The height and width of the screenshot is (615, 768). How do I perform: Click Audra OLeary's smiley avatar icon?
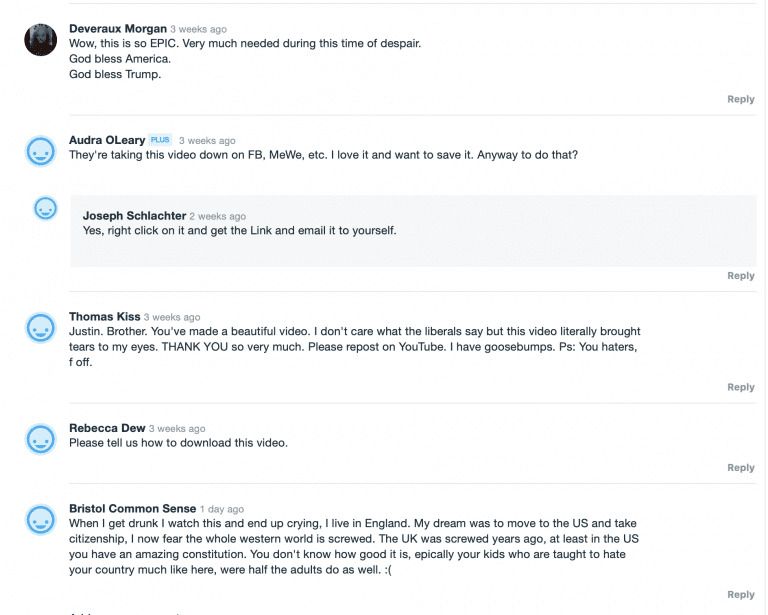pyautogui.click(x=40, y=152)
